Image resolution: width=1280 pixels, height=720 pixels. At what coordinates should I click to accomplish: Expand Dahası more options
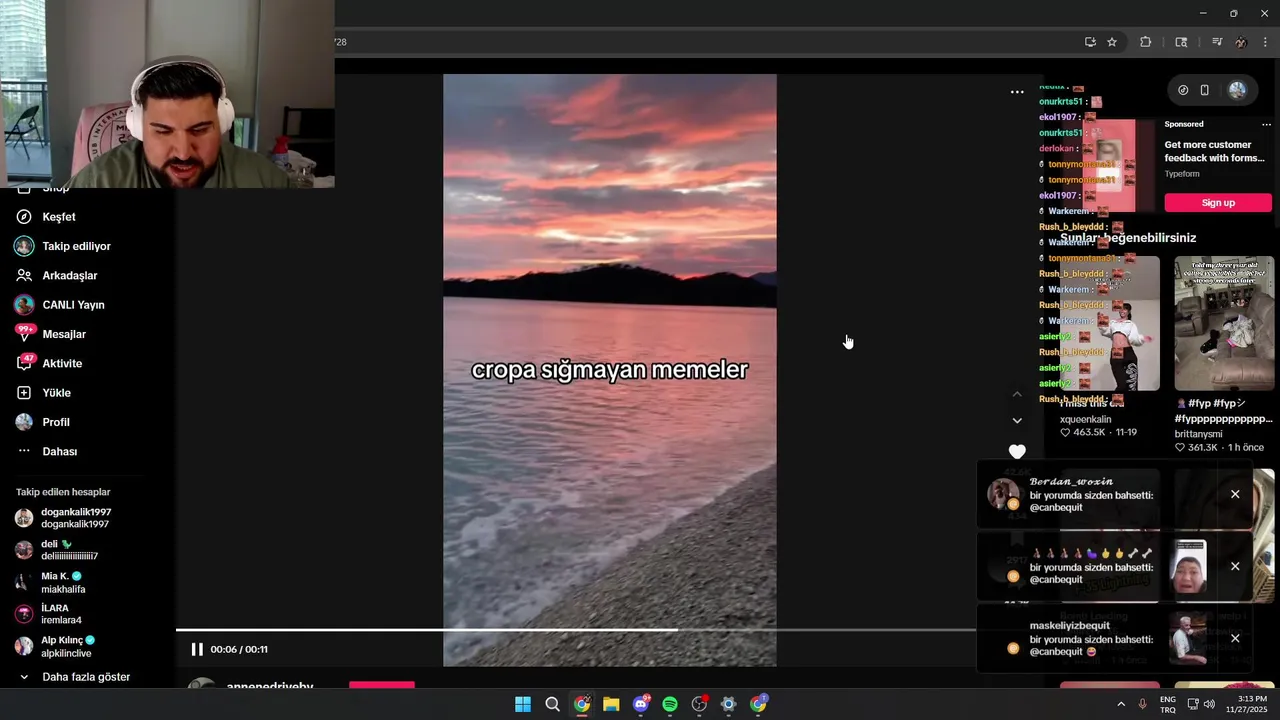tap(59, 451)
